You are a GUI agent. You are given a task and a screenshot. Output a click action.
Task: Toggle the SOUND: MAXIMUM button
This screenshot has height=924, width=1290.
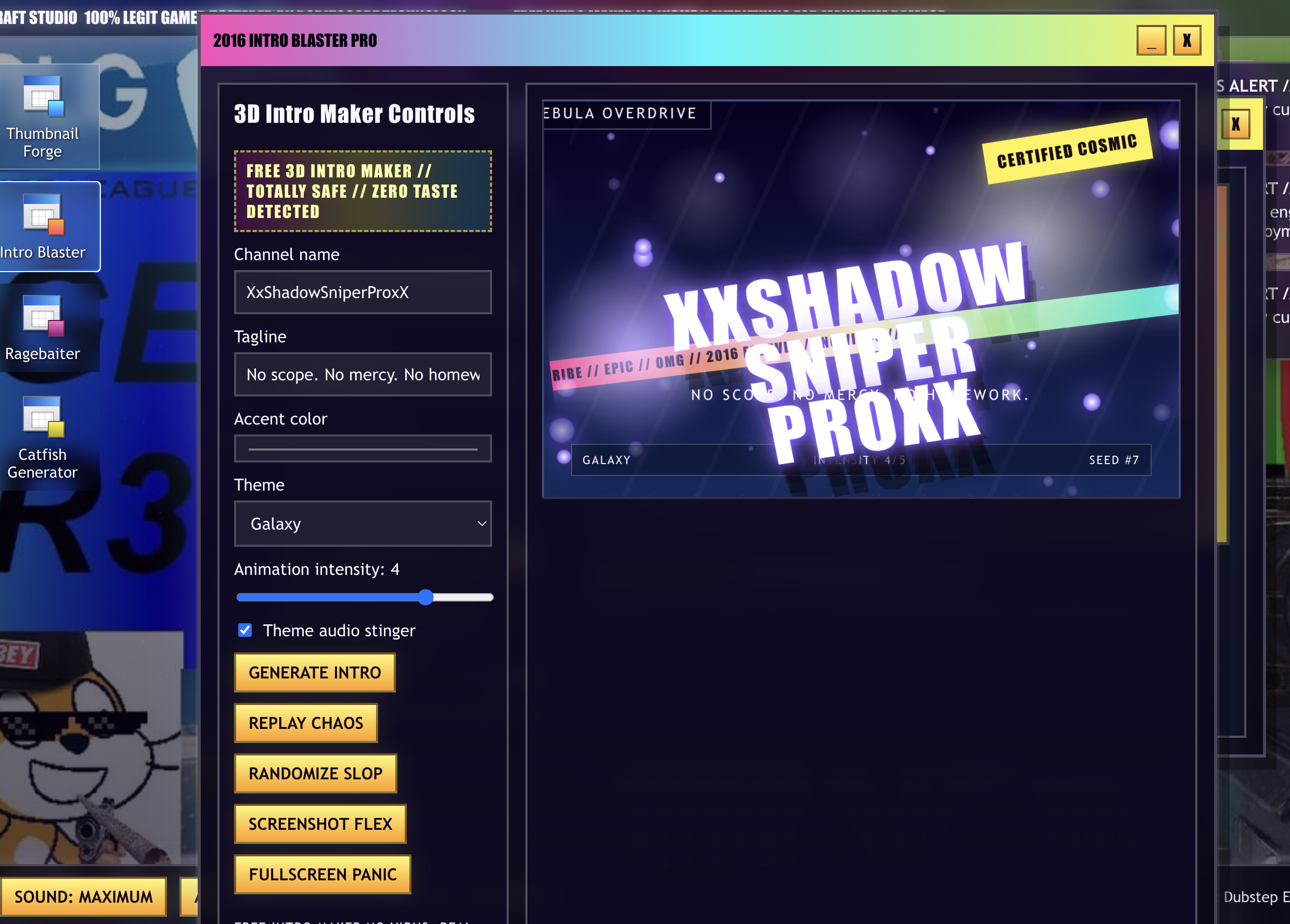(x=84, y=897)
